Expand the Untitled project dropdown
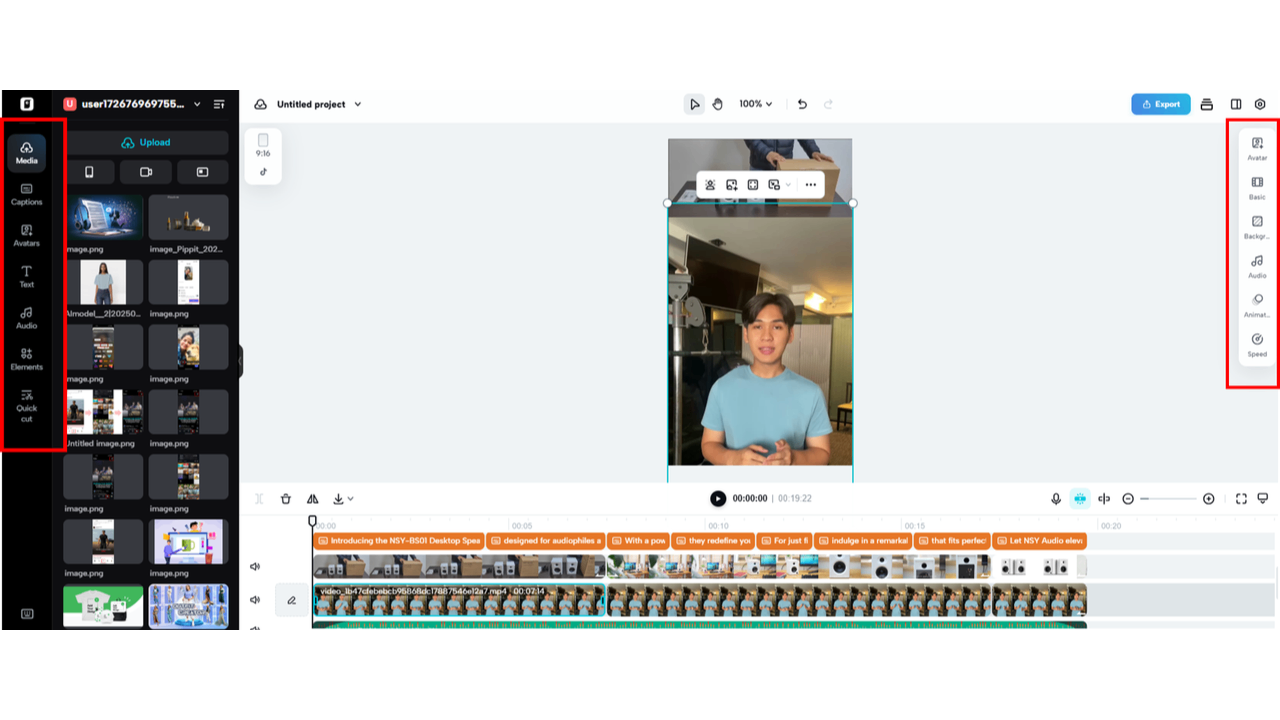 pyautogui.click(x=360, y=103)
